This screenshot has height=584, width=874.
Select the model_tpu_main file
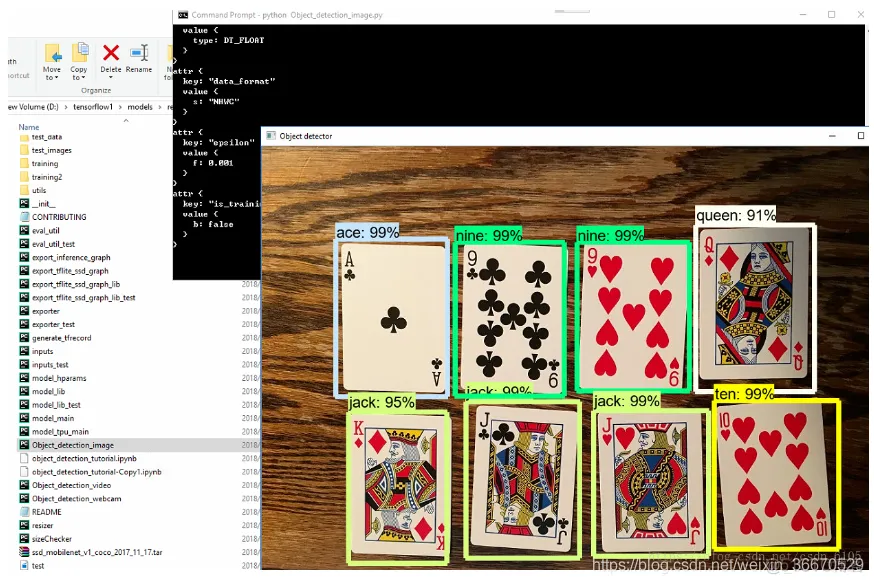click(x=60, y=431)
